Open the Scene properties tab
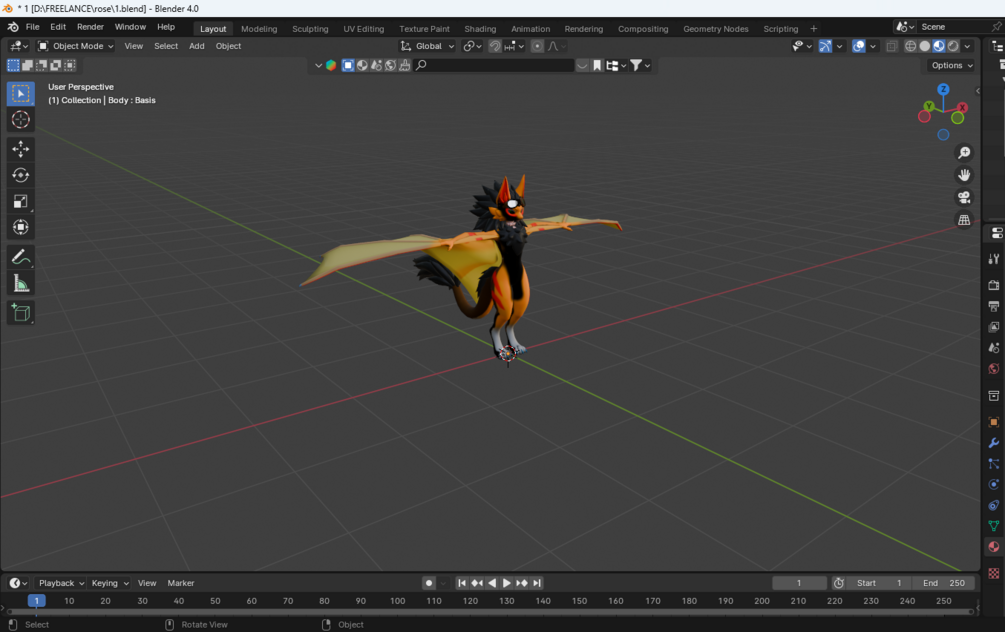The width and height of the screenshot is (1005, 632). tap(994, 347)
